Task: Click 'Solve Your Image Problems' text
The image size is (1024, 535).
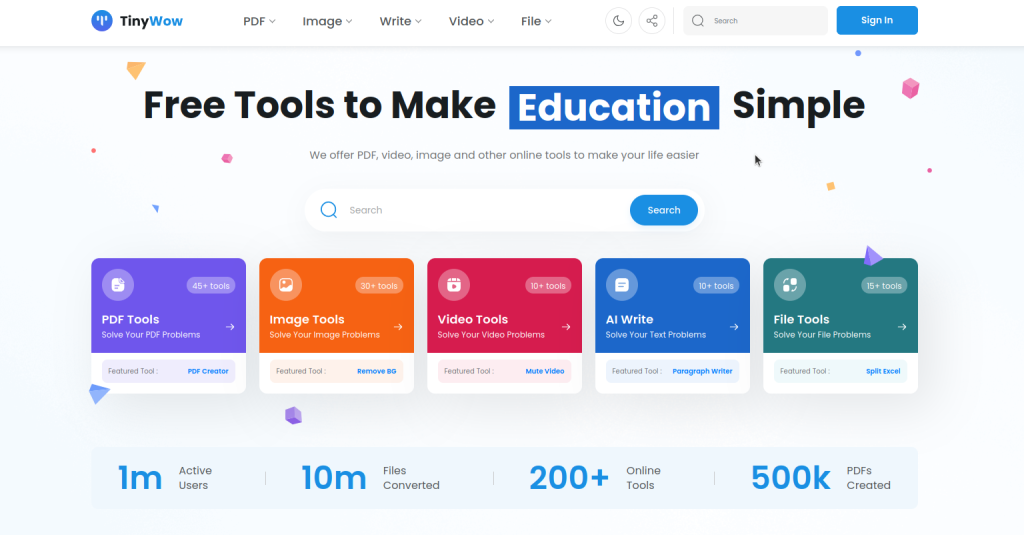Action: point(325,334)
